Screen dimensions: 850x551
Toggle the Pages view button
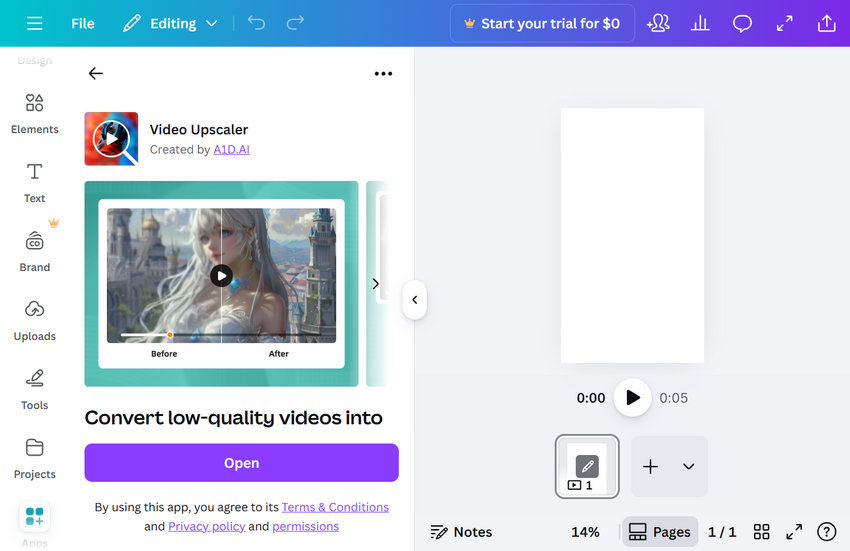click(660, 532)
